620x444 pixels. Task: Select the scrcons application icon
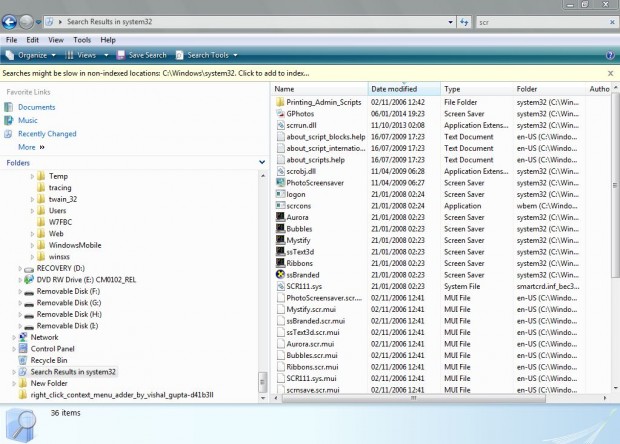pyautogui.click(x=280, y=206)
